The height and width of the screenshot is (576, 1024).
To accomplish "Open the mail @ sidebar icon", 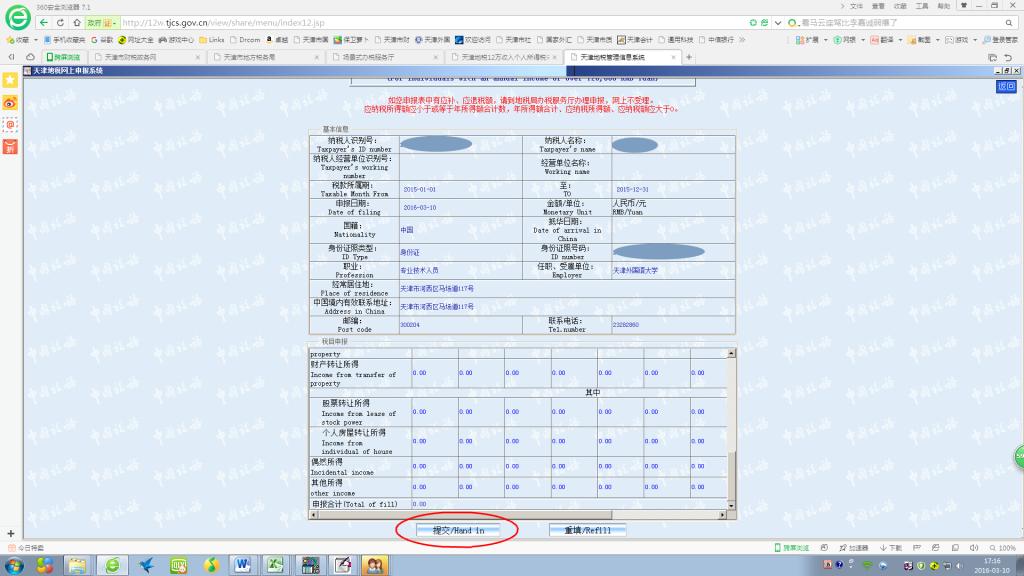I will [10, 125].
